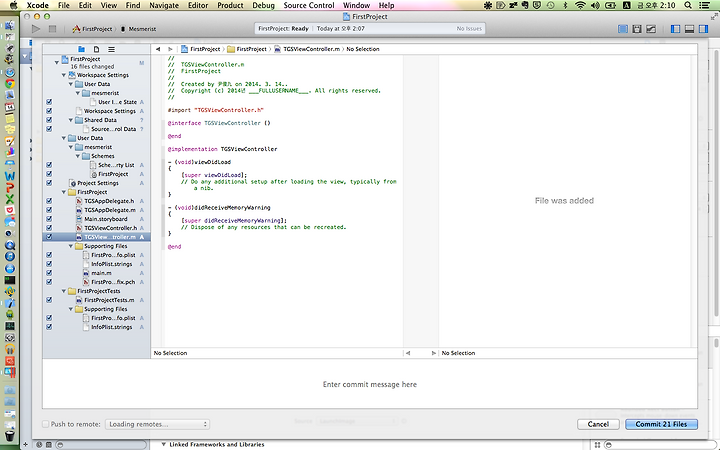Open the Product menu
Screen dimensions: 720x450
click(x=230, y=6)
